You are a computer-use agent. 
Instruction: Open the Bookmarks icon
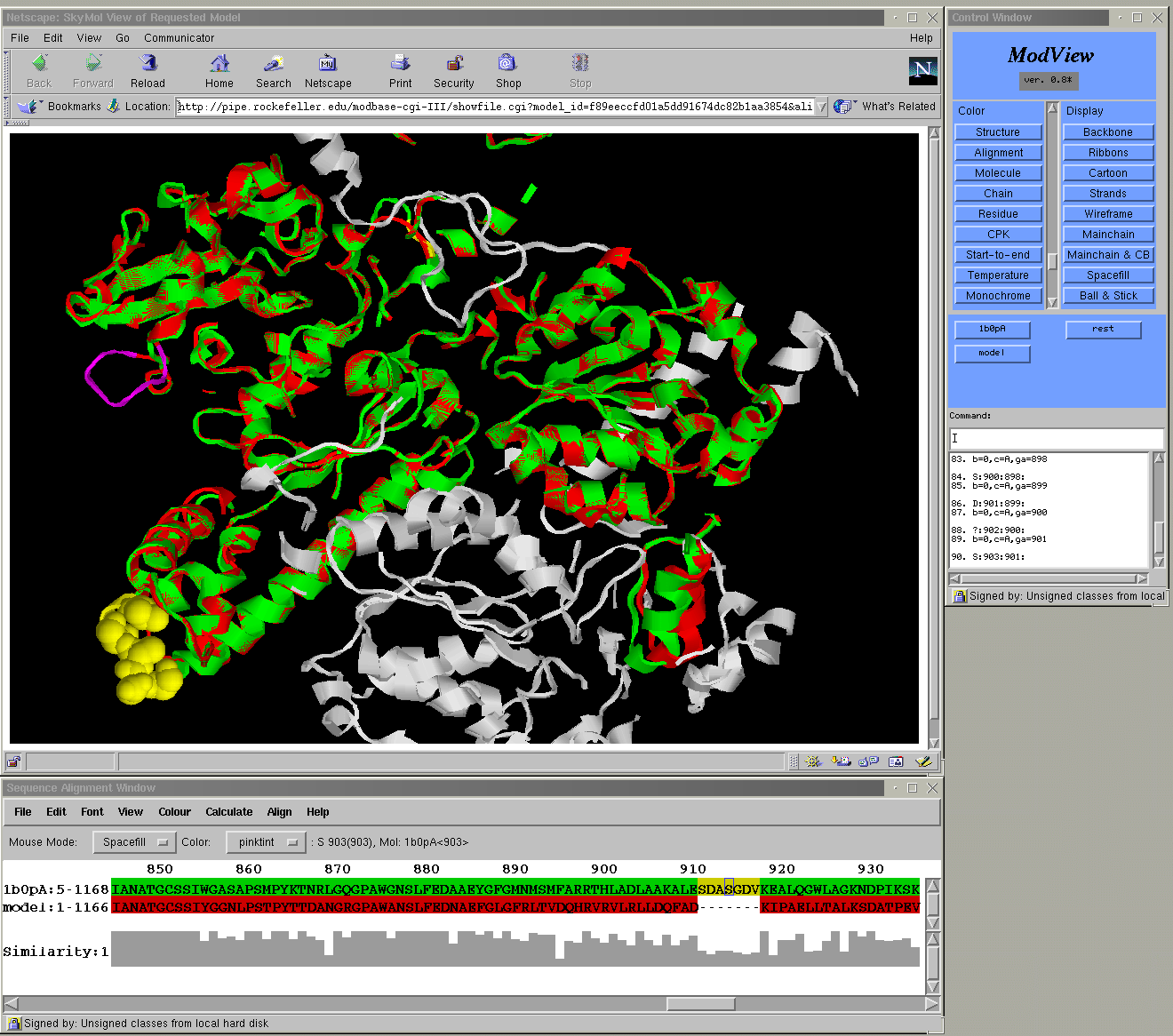click(x=28, y=107)
